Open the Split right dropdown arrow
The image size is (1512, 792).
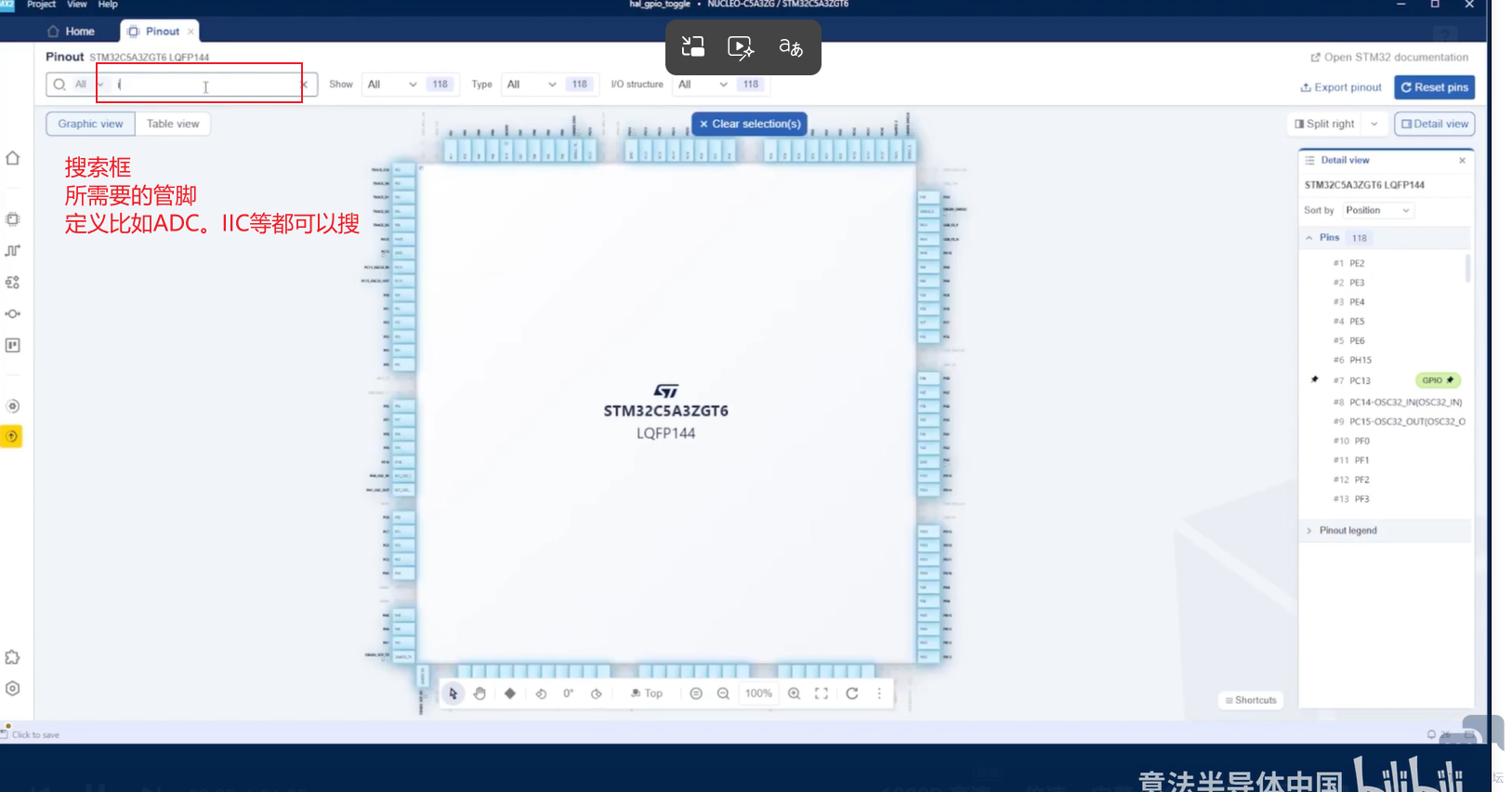pyautogui.click(x=1374, y=124)
